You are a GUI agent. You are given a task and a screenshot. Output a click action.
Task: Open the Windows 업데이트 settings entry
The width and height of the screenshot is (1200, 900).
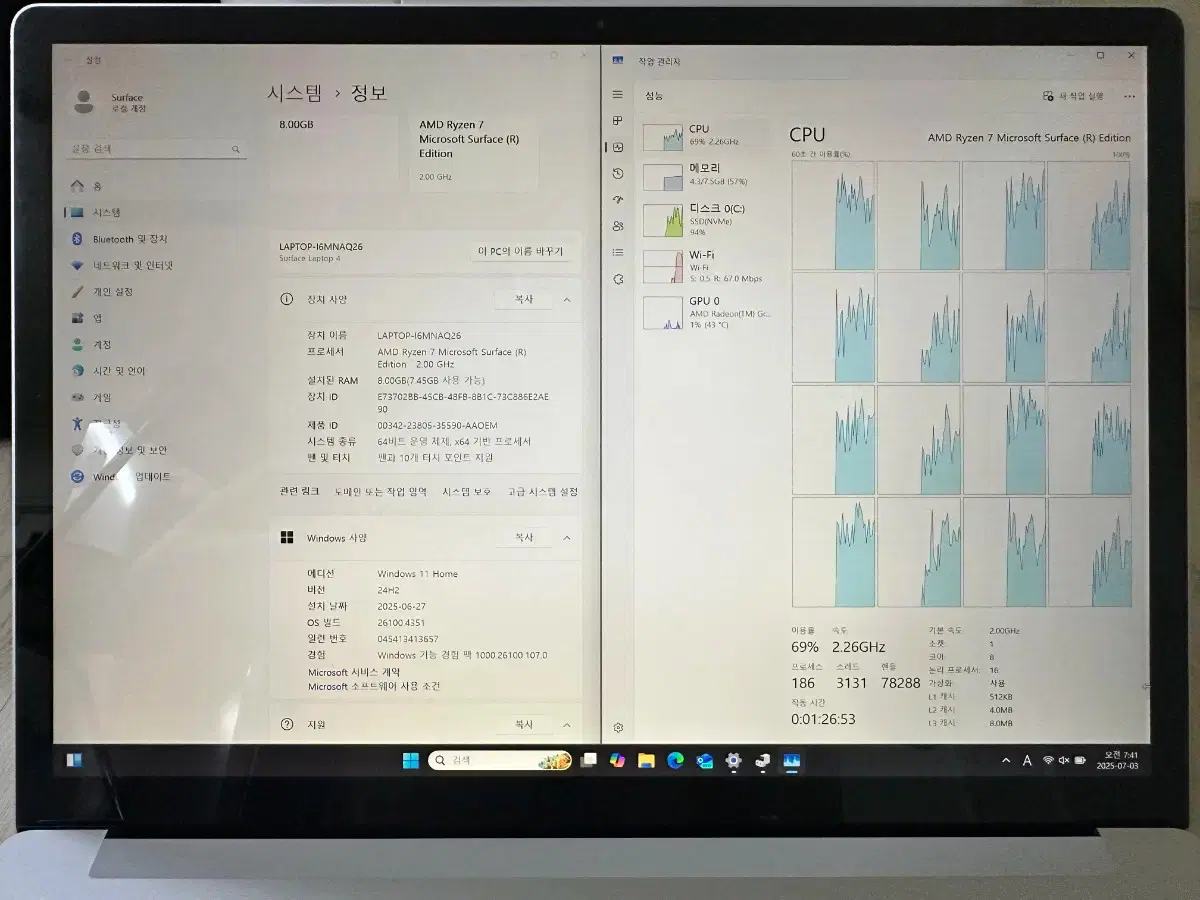[x=157, y=477]
